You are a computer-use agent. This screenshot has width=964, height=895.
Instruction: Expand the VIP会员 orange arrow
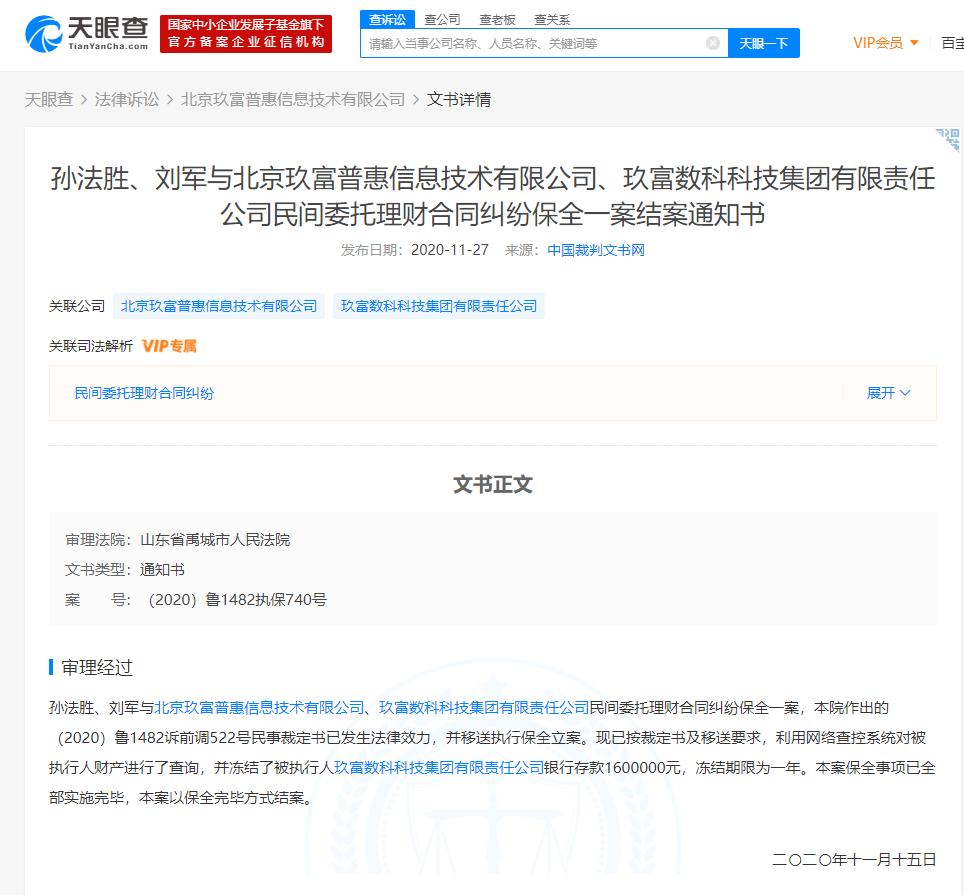(x=914, y=42)
